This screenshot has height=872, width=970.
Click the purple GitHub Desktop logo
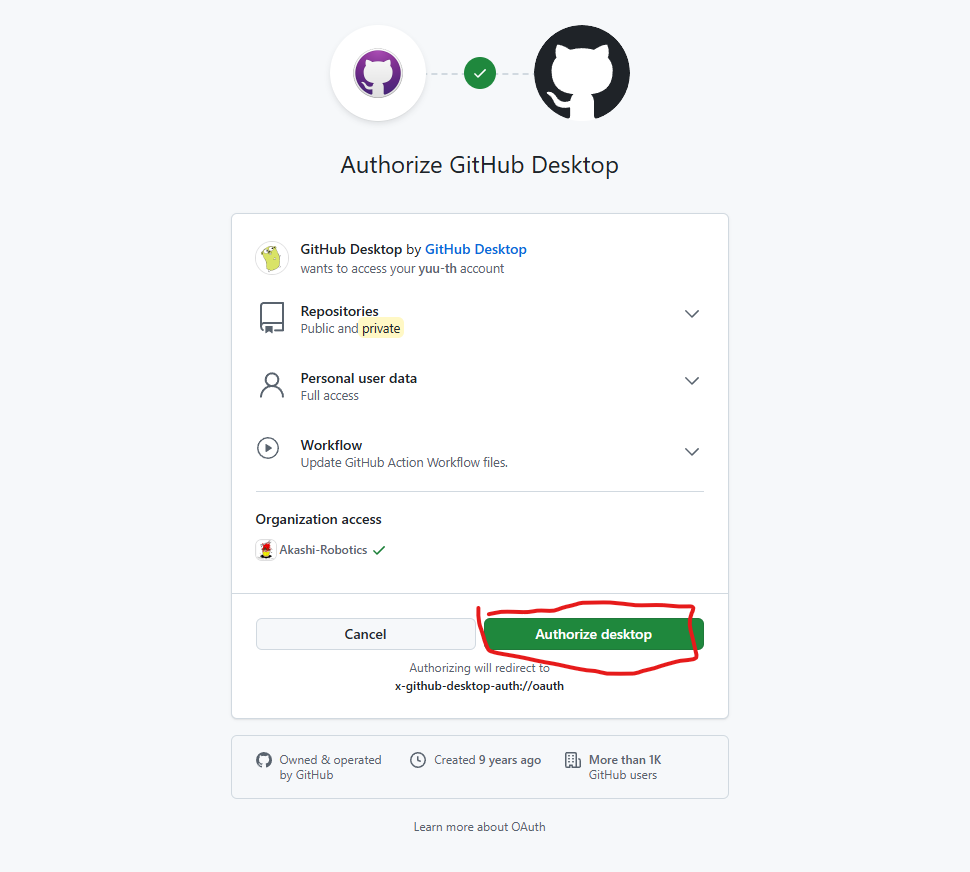(378, 74)
